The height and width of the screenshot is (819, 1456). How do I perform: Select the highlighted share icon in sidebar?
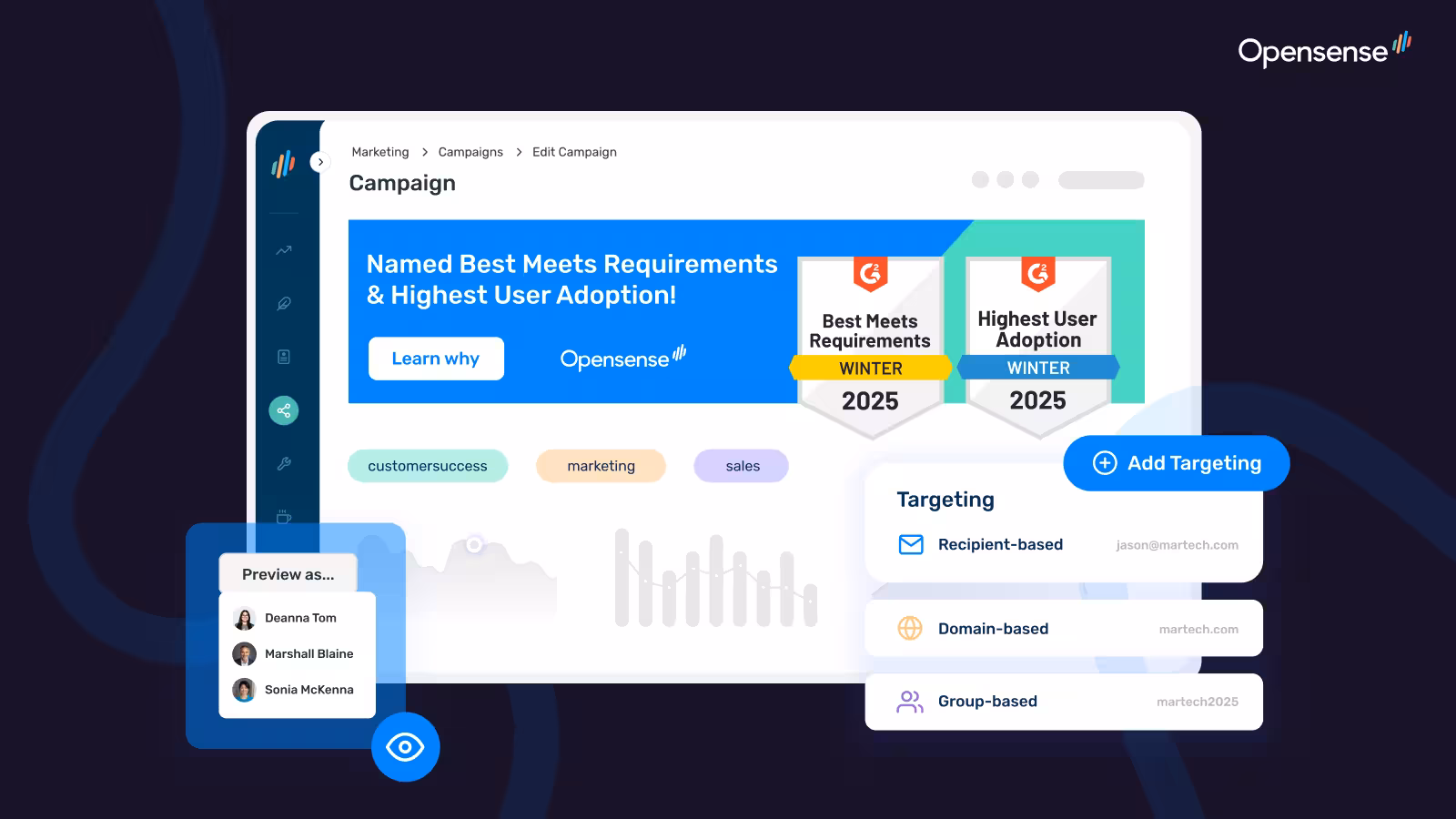tap(284, 410)
